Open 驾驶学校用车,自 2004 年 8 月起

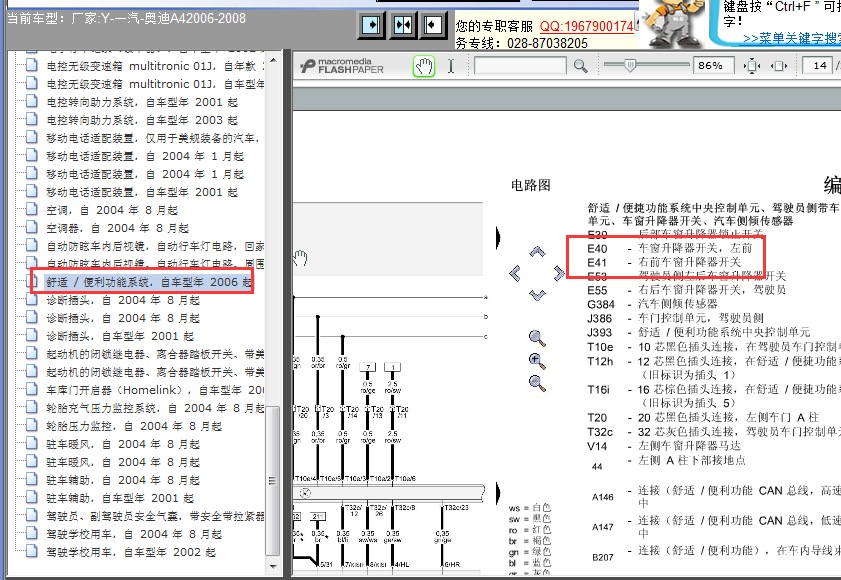[x=134, y=534]
